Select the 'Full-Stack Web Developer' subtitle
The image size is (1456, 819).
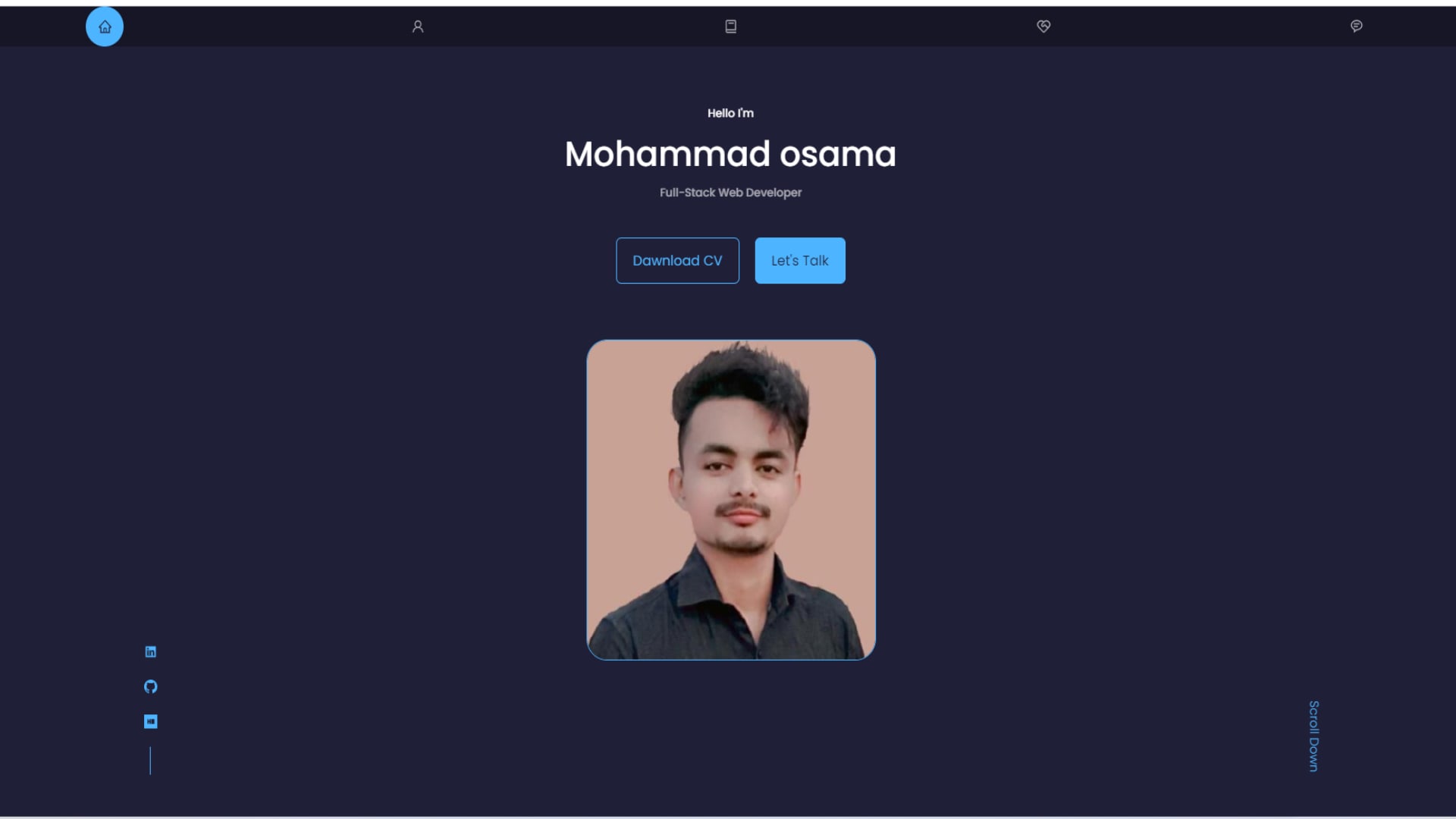tap(730, 193)
